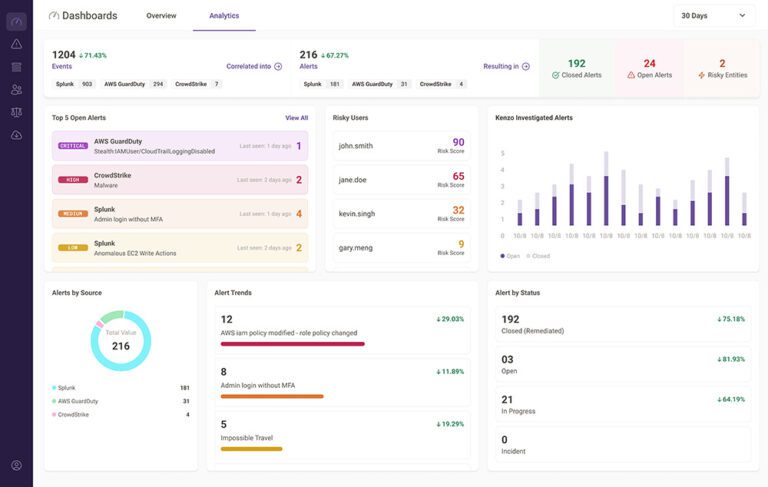
Task: Click View All in Top 5 Open Alerts
Action: coord(296,118)
